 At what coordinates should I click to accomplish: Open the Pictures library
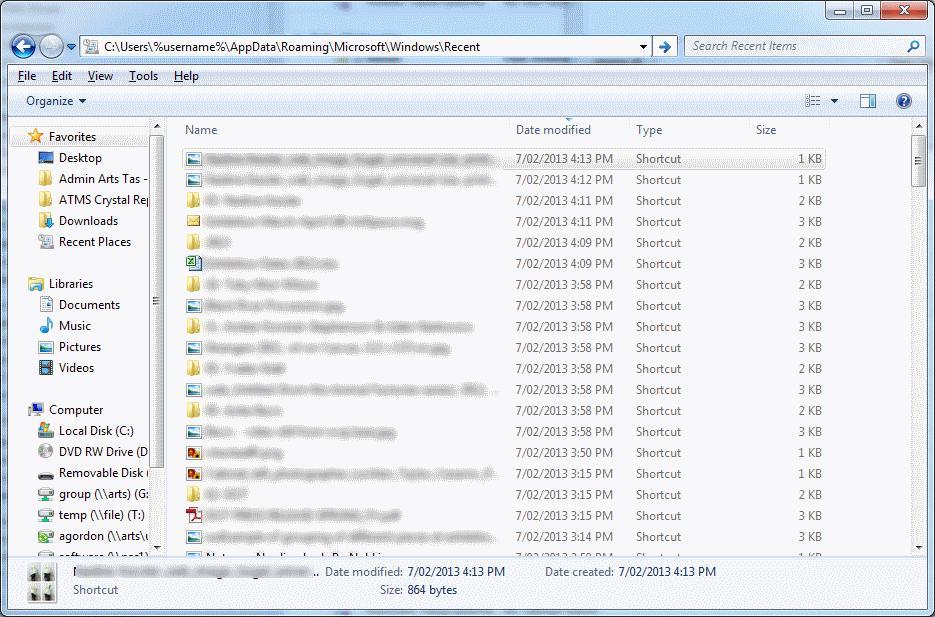tap(80, 347)
